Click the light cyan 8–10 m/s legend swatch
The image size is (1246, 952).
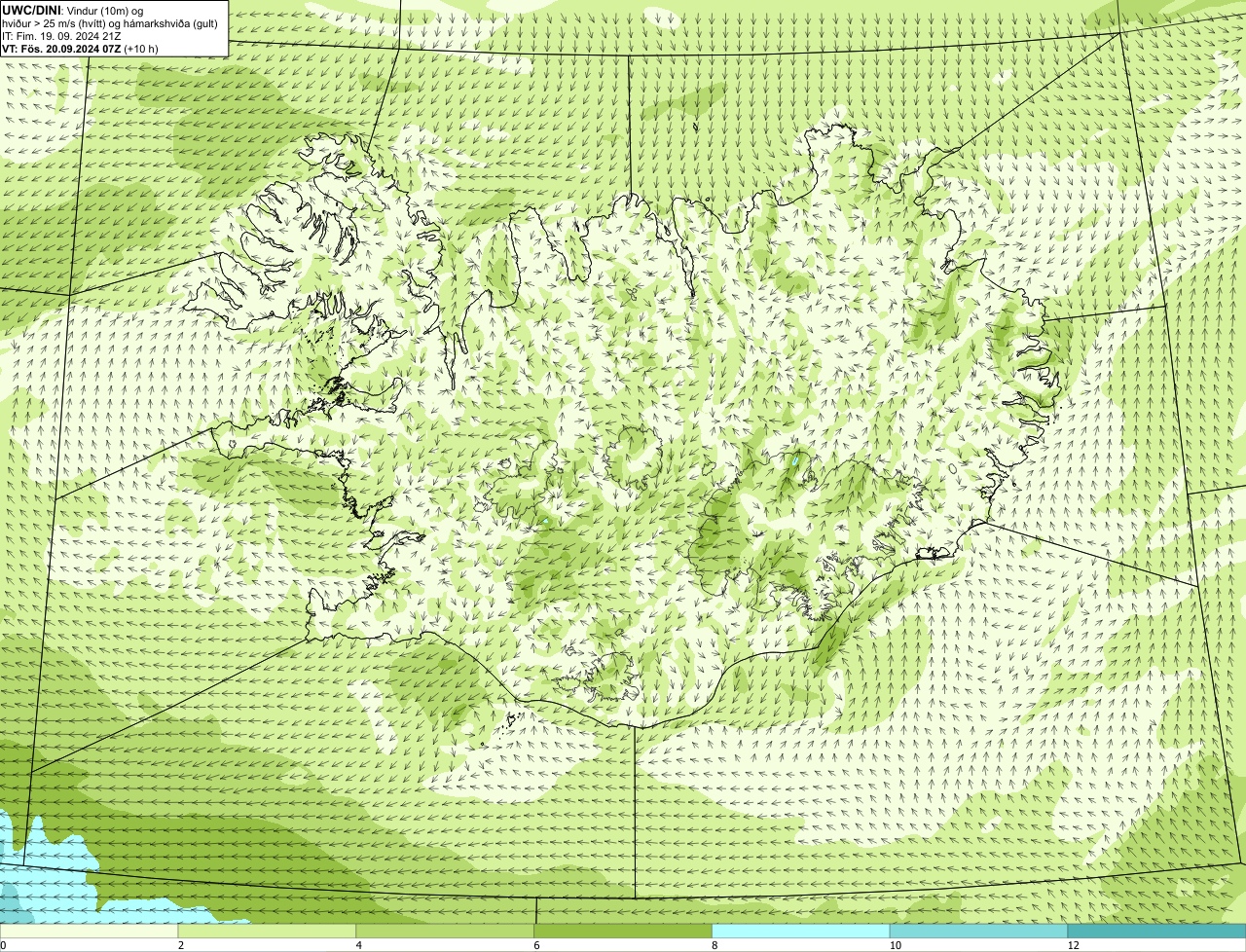coord(801,931)
